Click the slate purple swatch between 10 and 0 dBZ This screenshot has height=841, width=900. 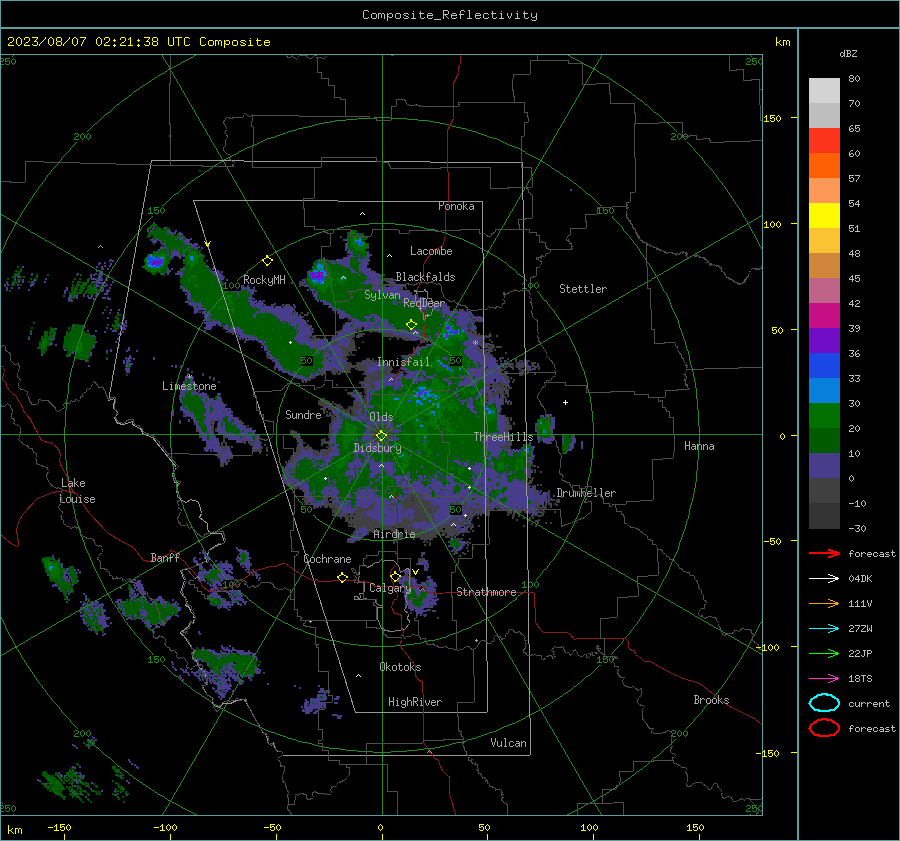824,465
